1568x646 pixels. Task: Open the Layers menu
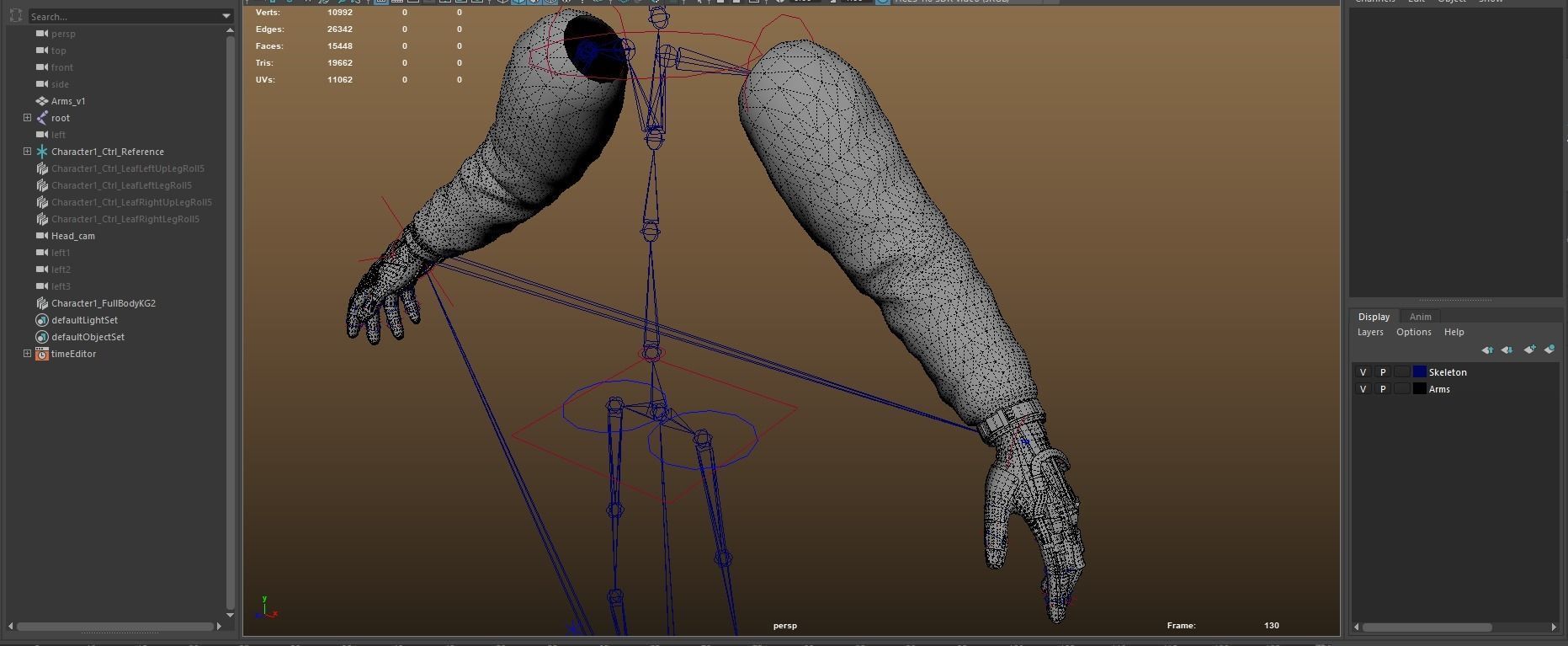pos(1370,332)
